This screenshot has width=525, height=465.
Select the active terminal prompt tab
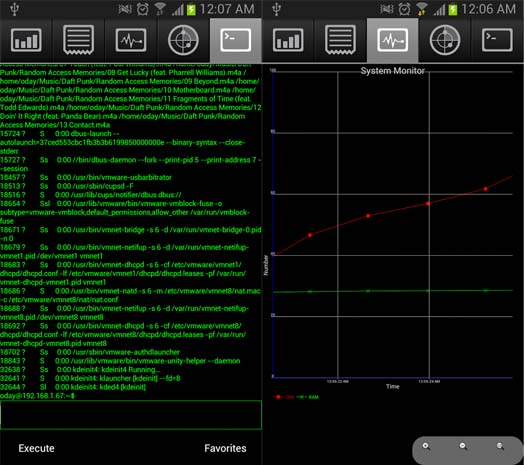(x=236, y=40)
